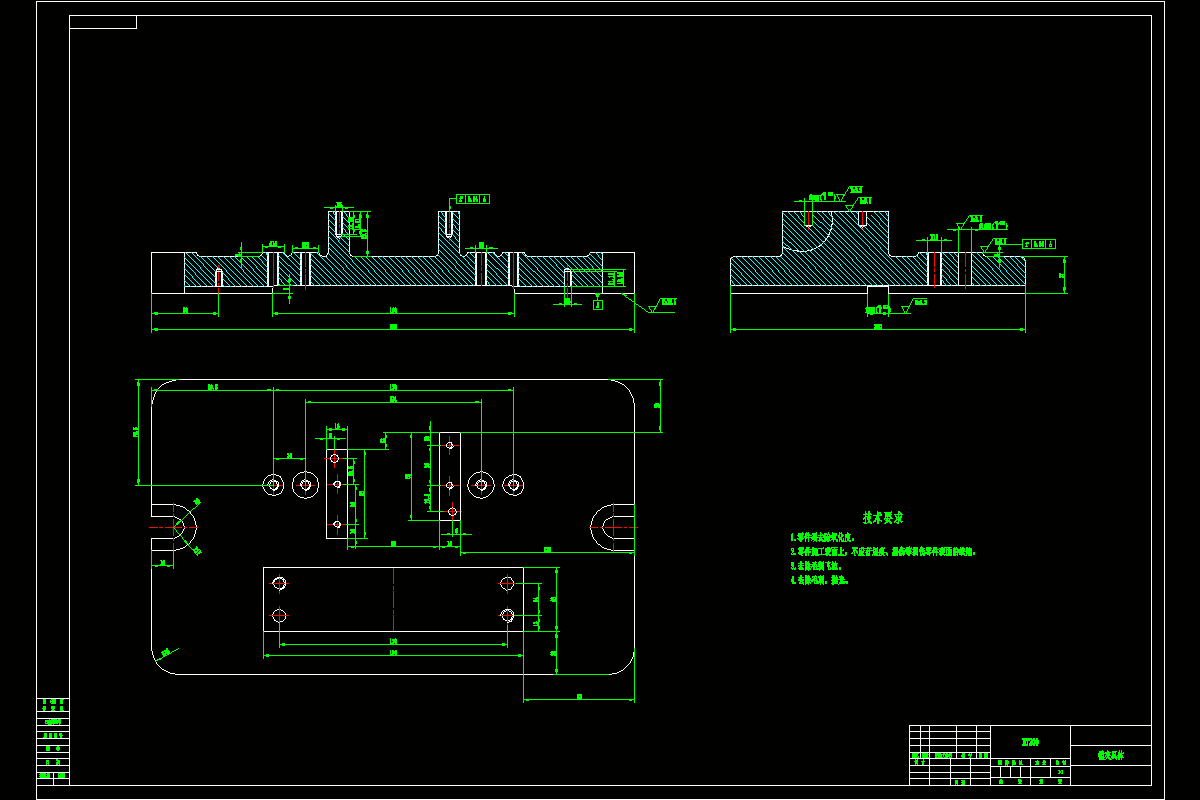Select the right U-shaped slot in the plan view
Screen dimensions: 1200x800
[x=612, y=527]
